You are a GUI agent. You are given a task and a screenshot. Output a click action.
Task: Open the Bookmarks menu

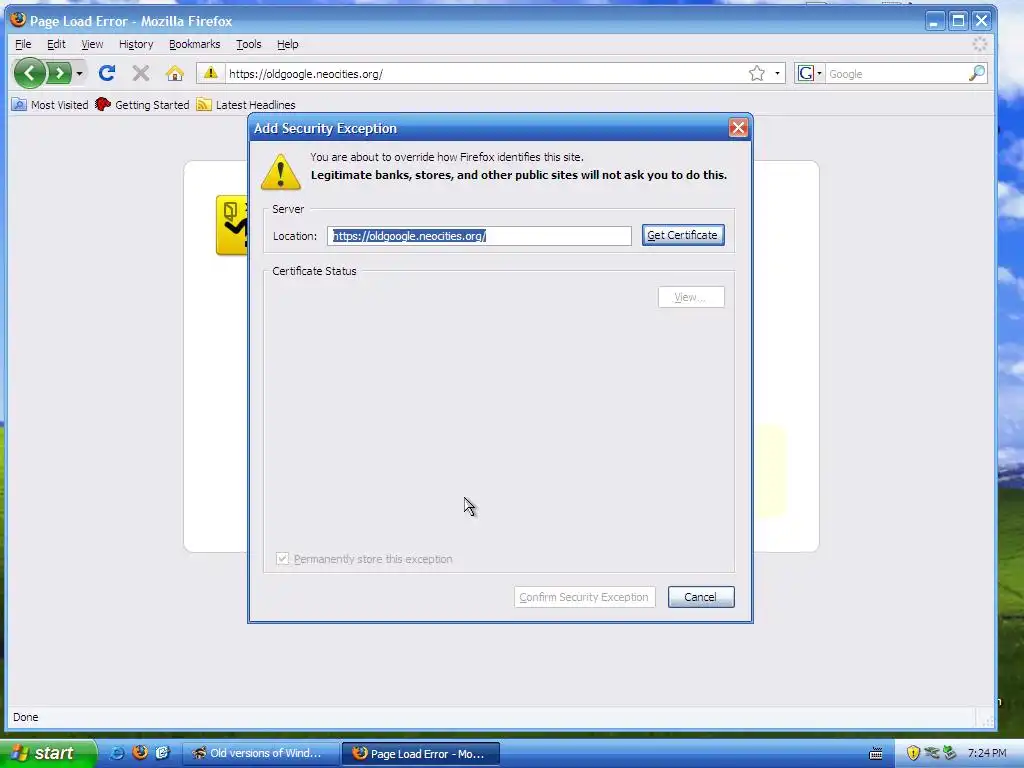[195, 44]
